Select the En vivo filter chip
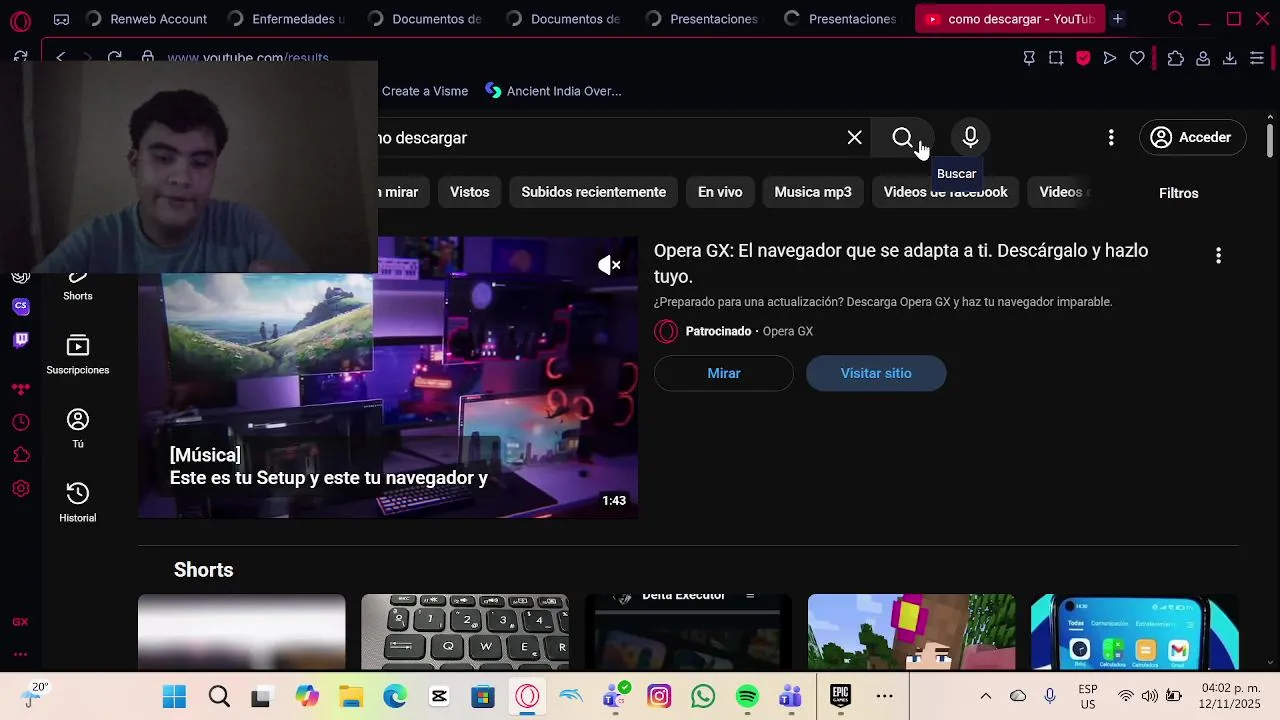 [720, 192]
